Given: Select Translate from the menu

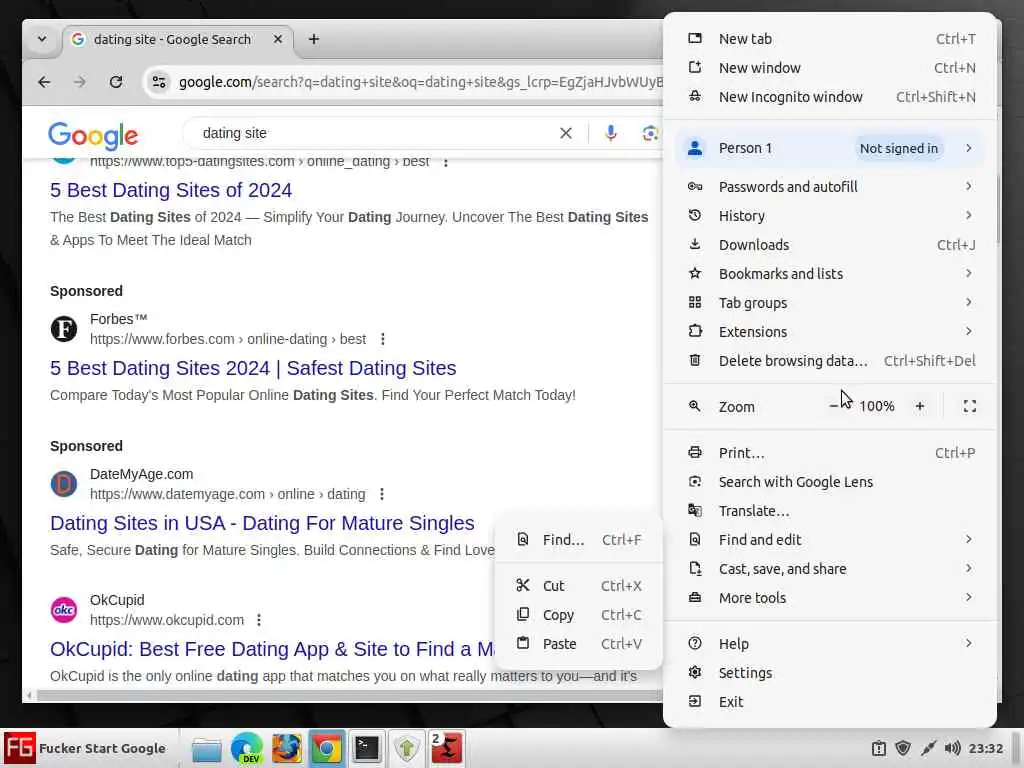Looking at the screenshot, I should tap(831, 511).
